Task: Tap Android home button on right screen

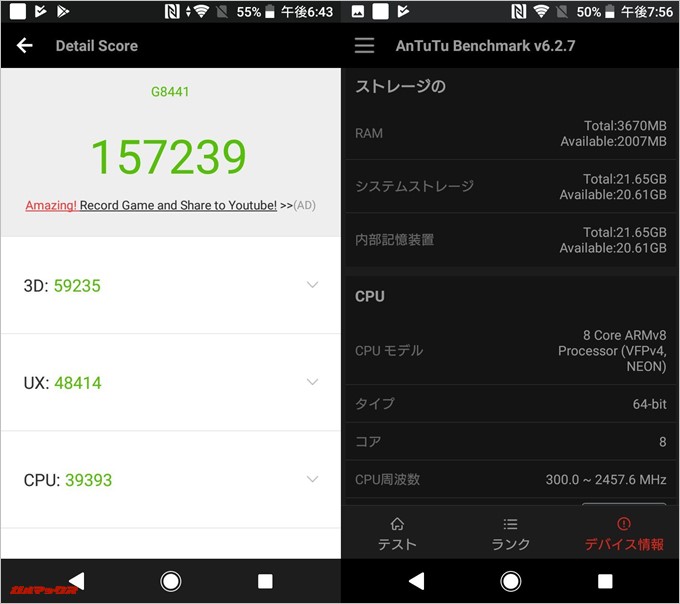Action: [x=510, y=581]
